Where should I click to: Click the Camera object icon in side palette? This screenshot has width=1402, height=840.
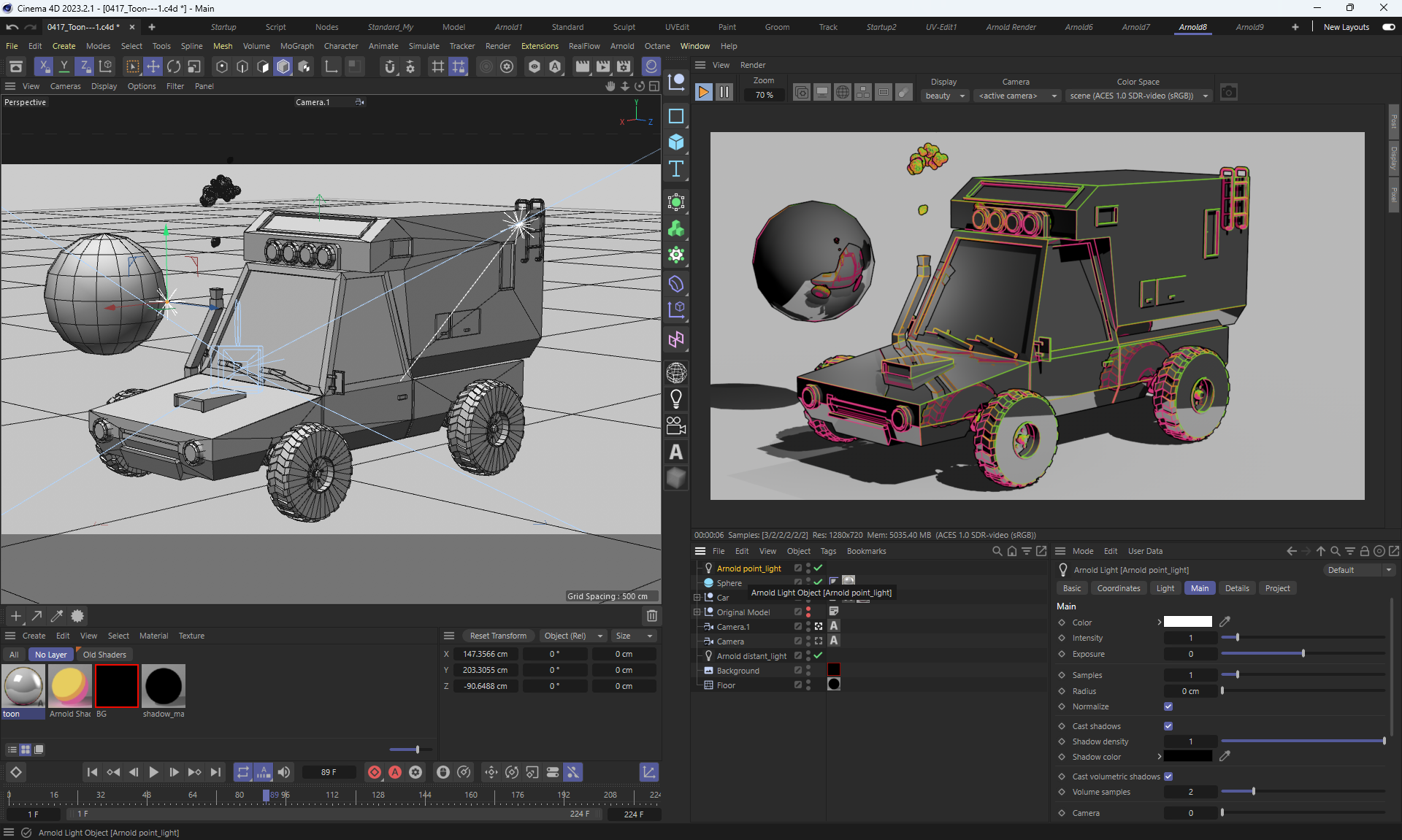[x=676, y=425]
